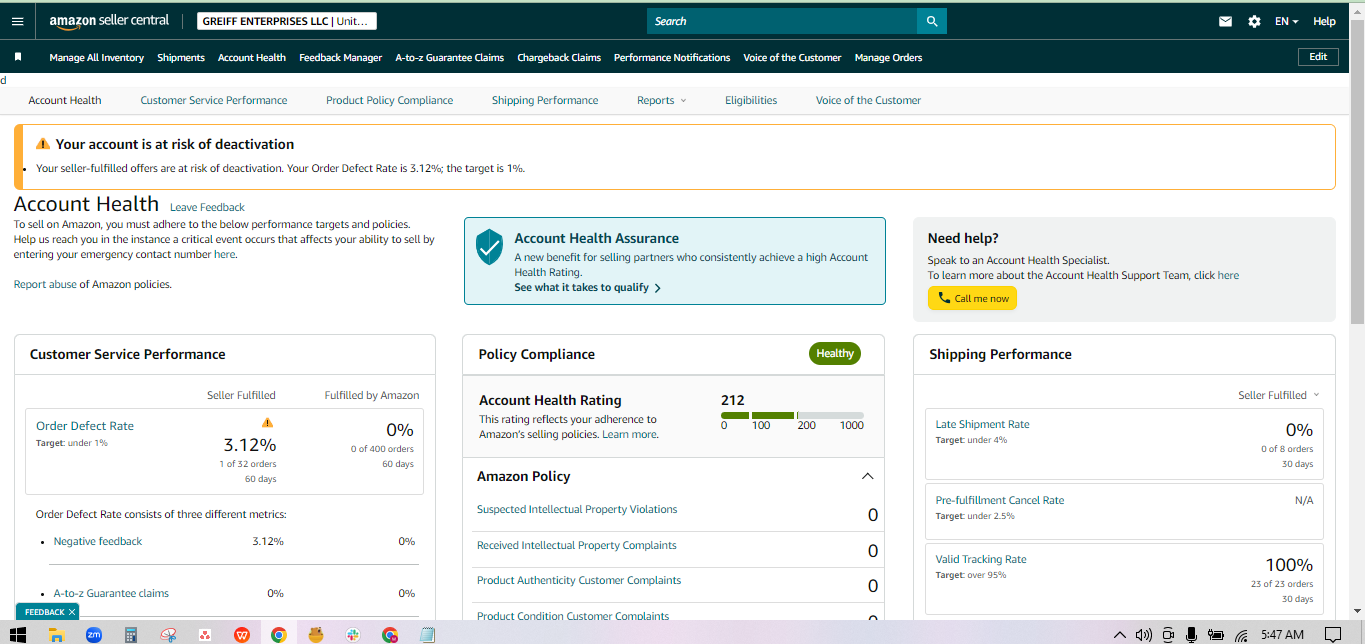Screen dimensions: 1365x644
Task: Click the green Healthy status badge
Action: click(834, 353)
